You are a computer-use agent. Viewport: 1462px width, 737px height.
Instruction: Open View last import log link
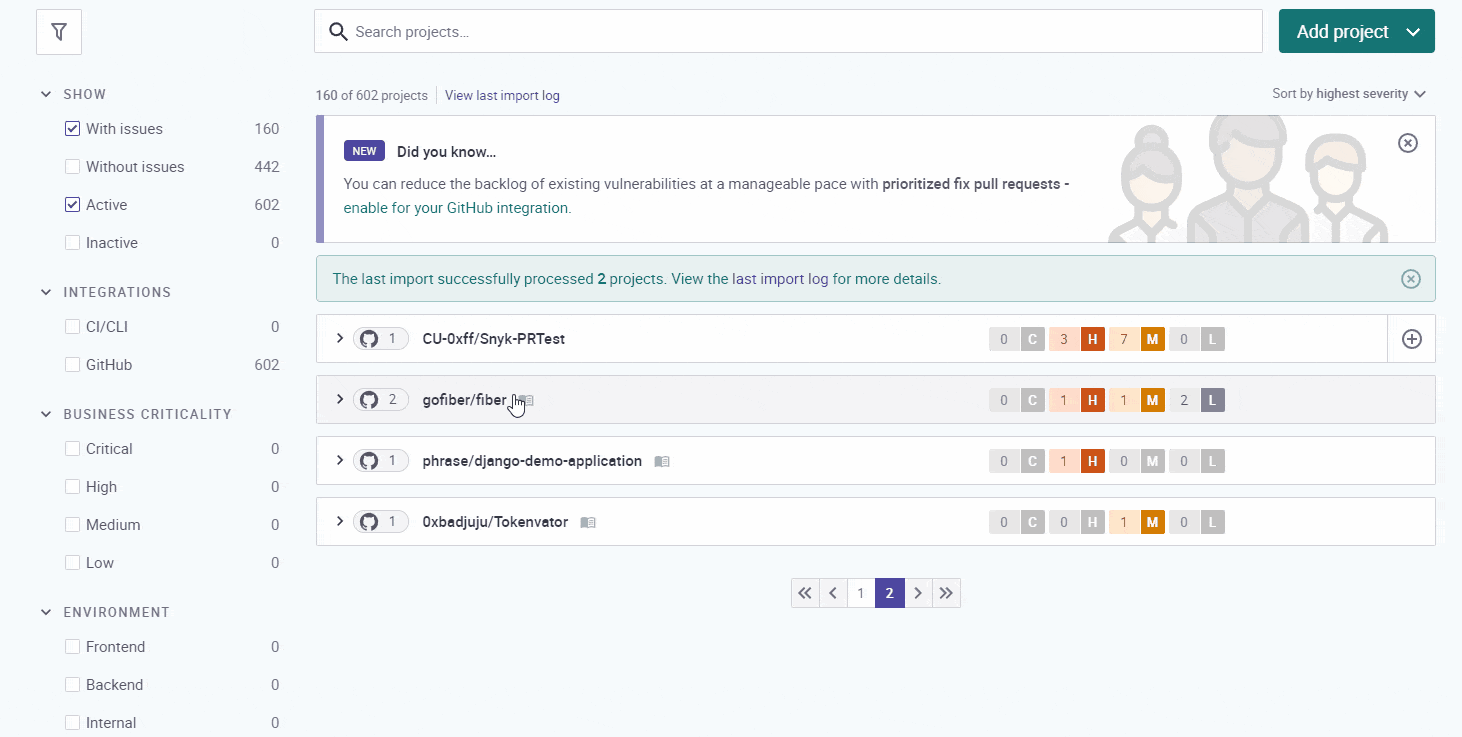click(x=502, y=96)
